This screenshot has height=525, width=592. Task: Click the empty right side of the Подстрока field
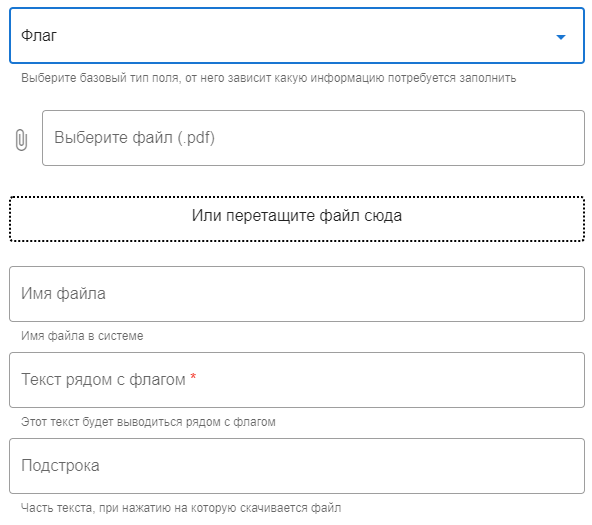coord(453,466)
